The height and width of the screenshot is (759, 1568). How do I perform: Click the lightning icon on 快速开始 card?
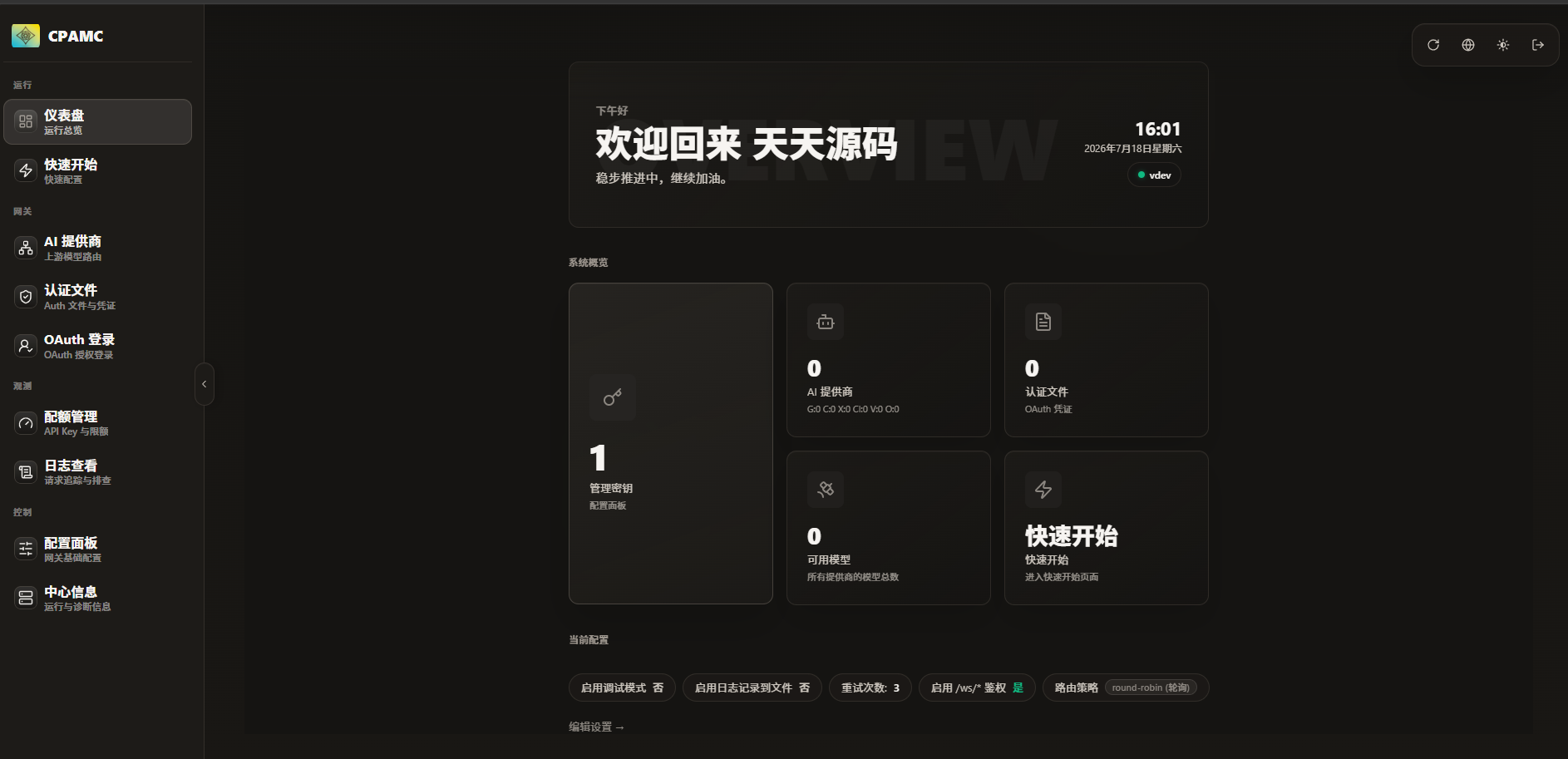[1043, 490]
